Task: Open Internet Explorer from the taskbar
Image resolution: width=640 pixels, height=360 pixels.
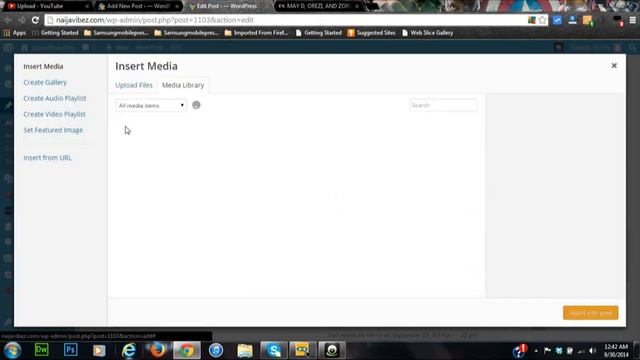Action: 129,350
